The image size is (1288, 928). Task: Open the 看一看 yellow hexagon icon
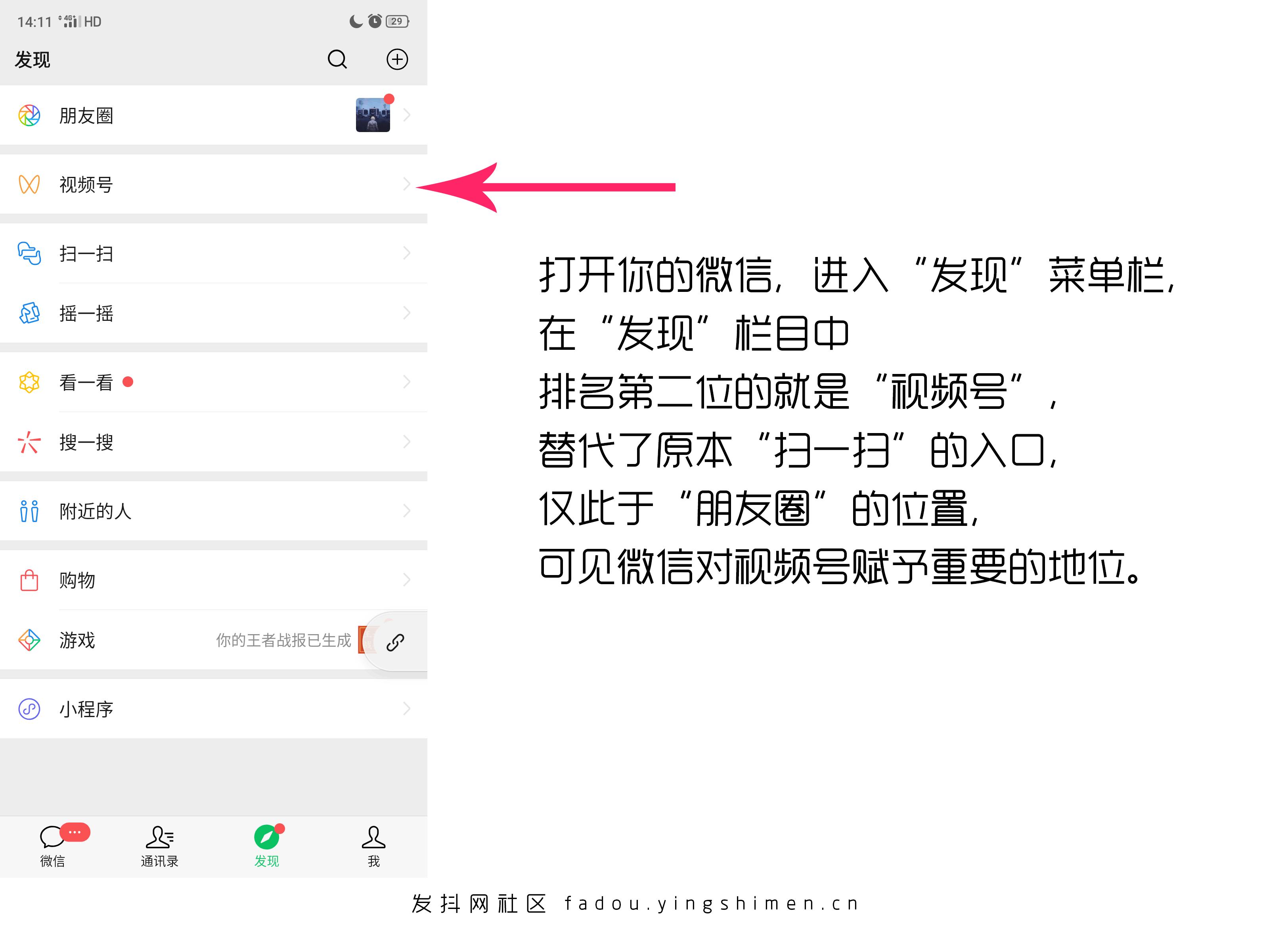pos(29,382)
